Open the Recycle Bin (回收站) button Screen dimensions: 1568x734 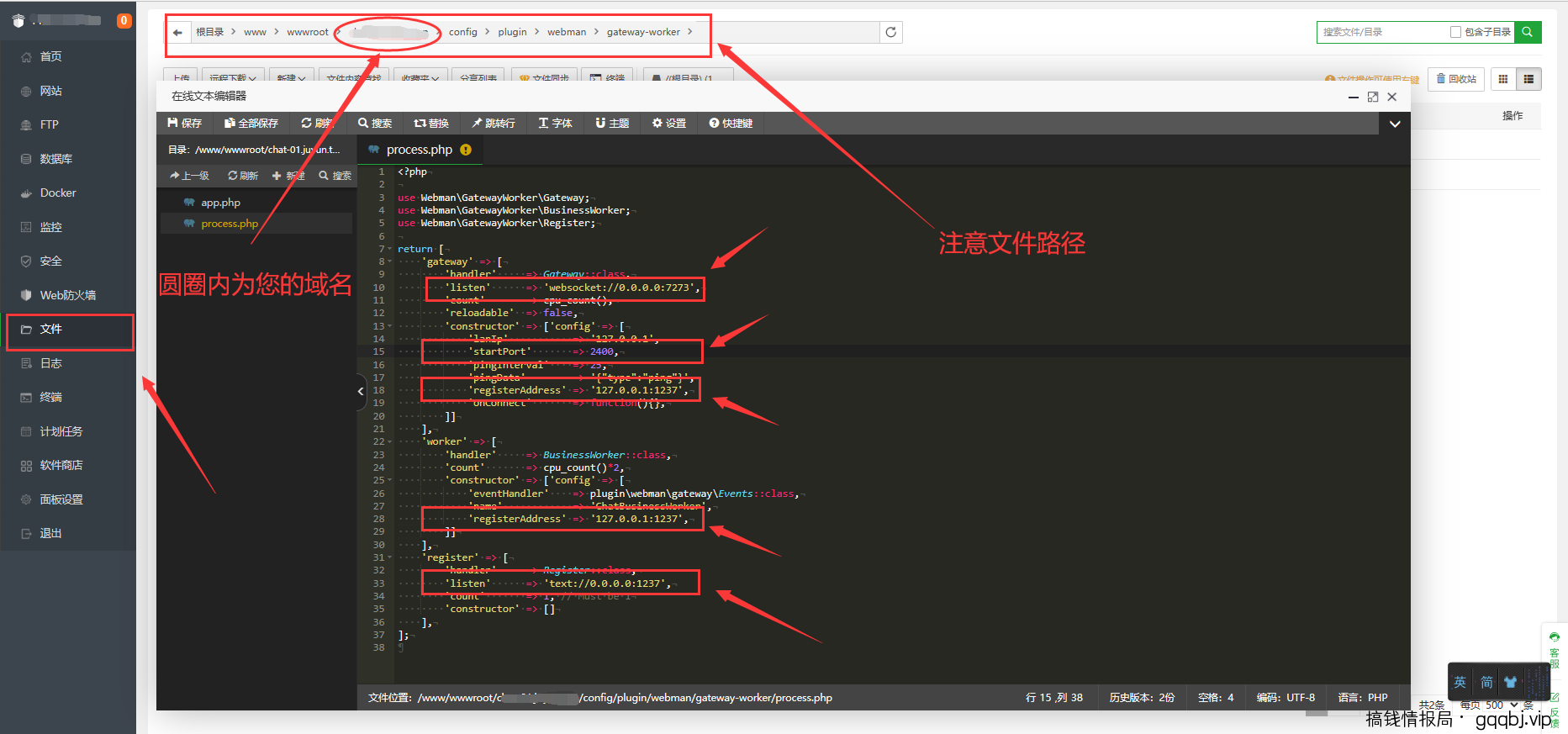point(1456,79)
